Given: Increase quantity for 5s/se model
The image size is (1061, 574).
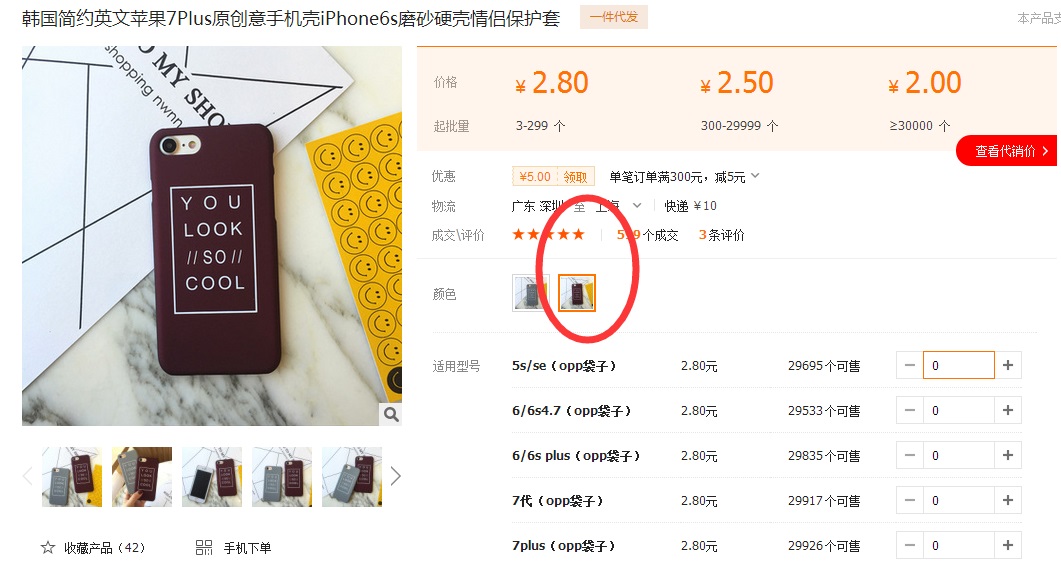Looking at the screenshot, I should pyautogui.click(x=1008, y=366).
